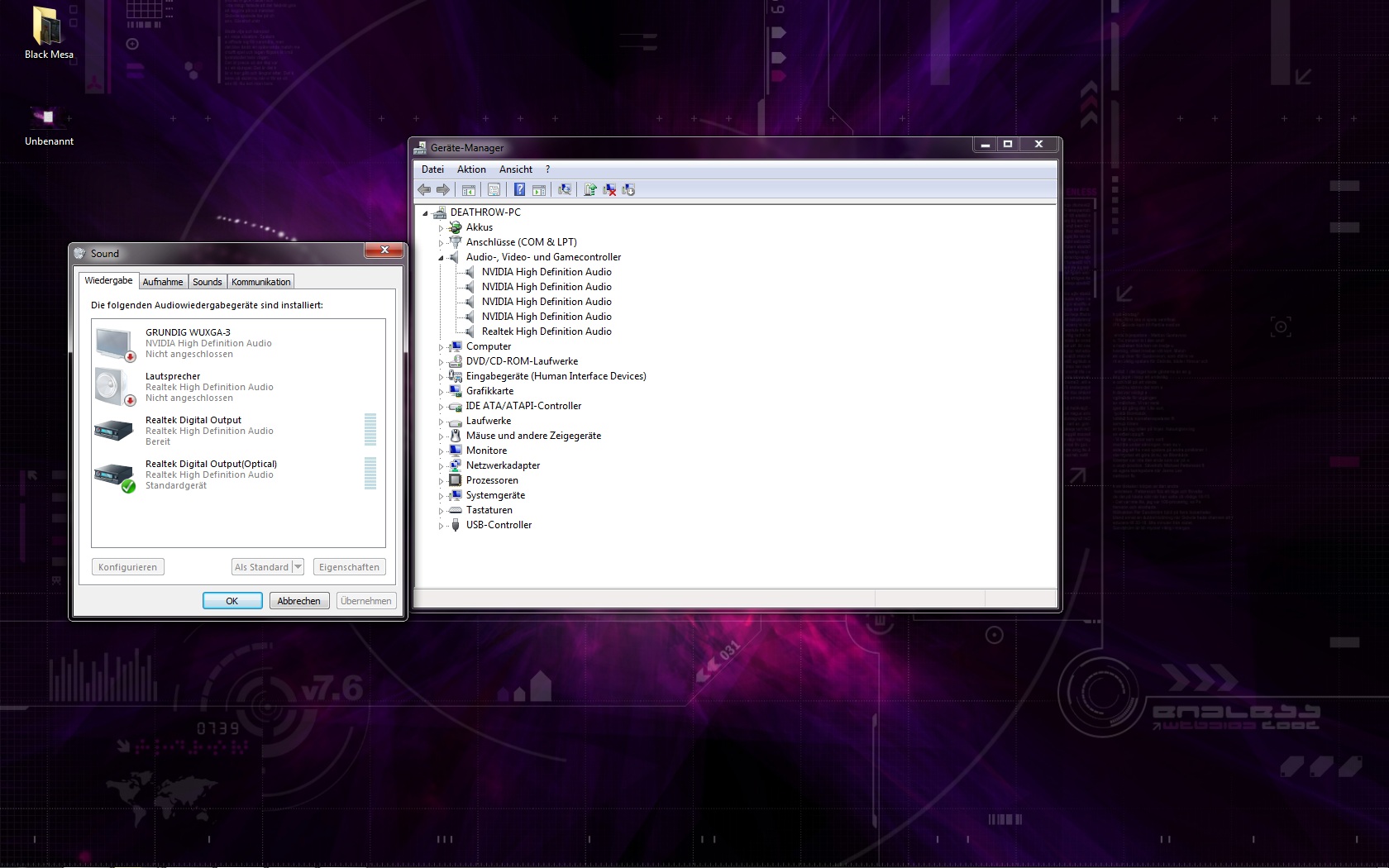Collapse Audio-, Video- und Gamecontroller node

tap(441, 258)
